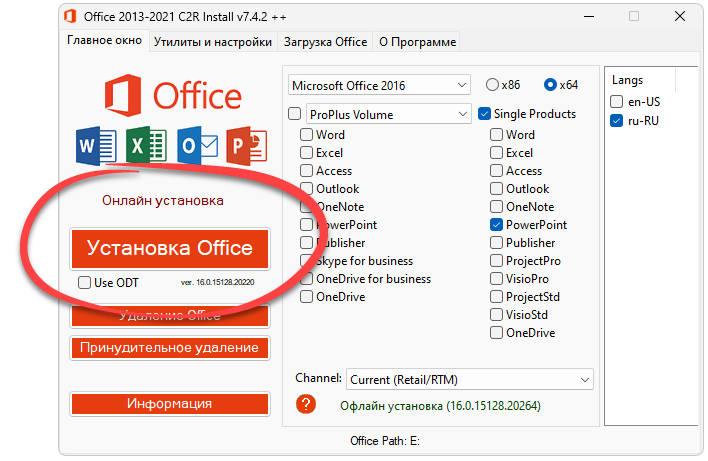Click the Office logo in title bar
708x461 pixels.
click(70, 16)
